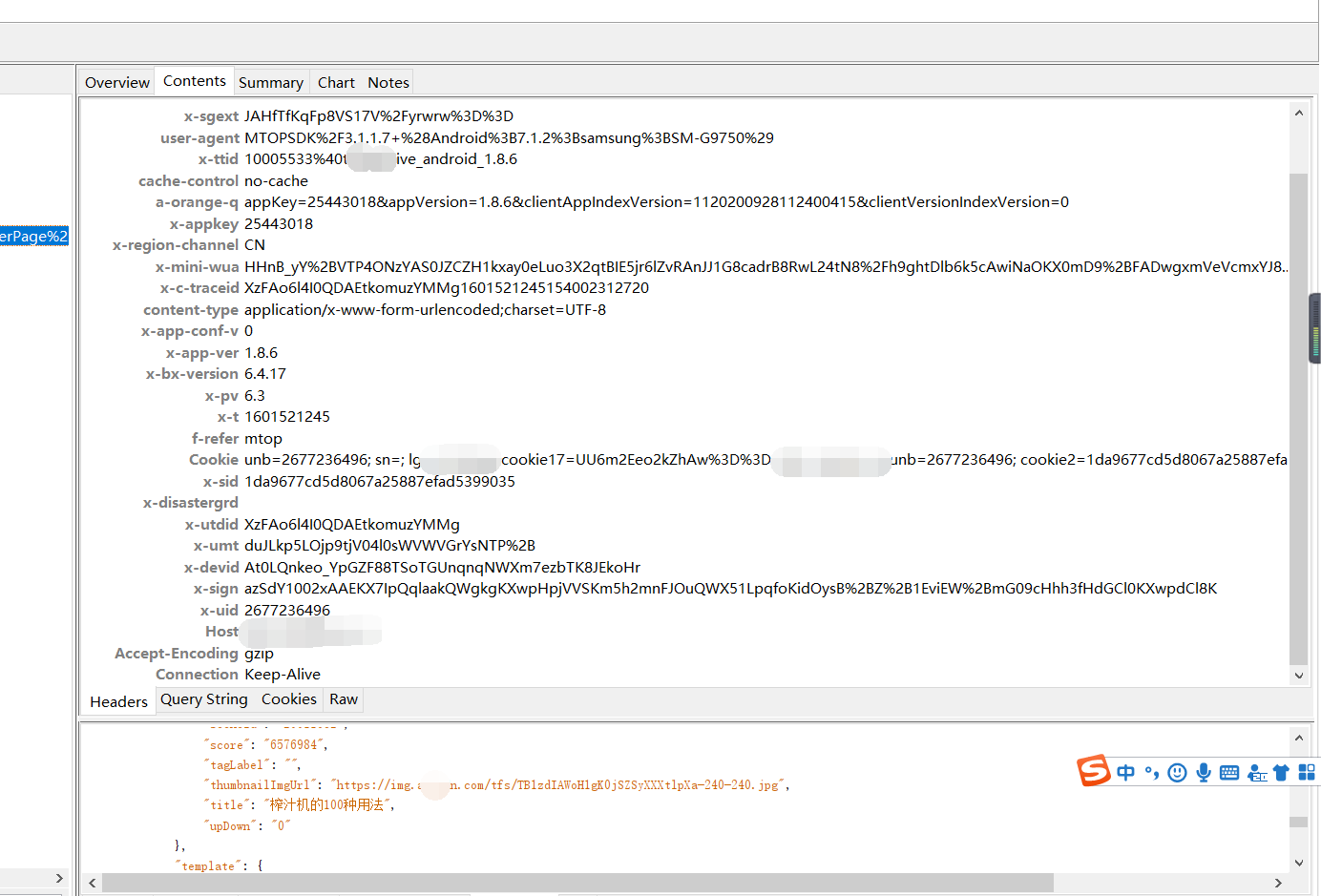Open the Sogou toolbox grid icon
1321x896 pixels.
1306,772
